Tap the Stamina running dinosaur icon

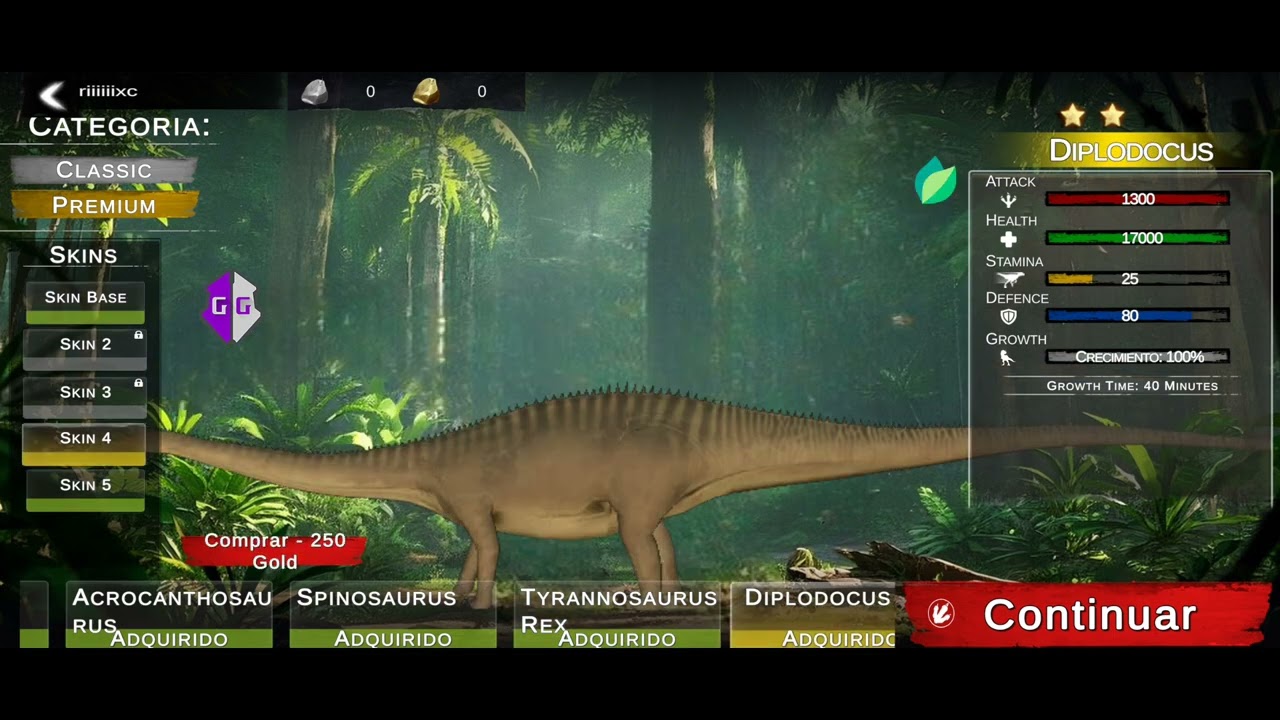tap(1010, 279)
